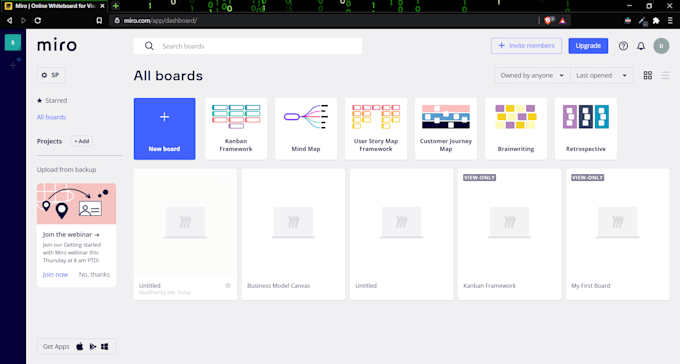Choose the Kanban Framework template

(x=236, y=129)
